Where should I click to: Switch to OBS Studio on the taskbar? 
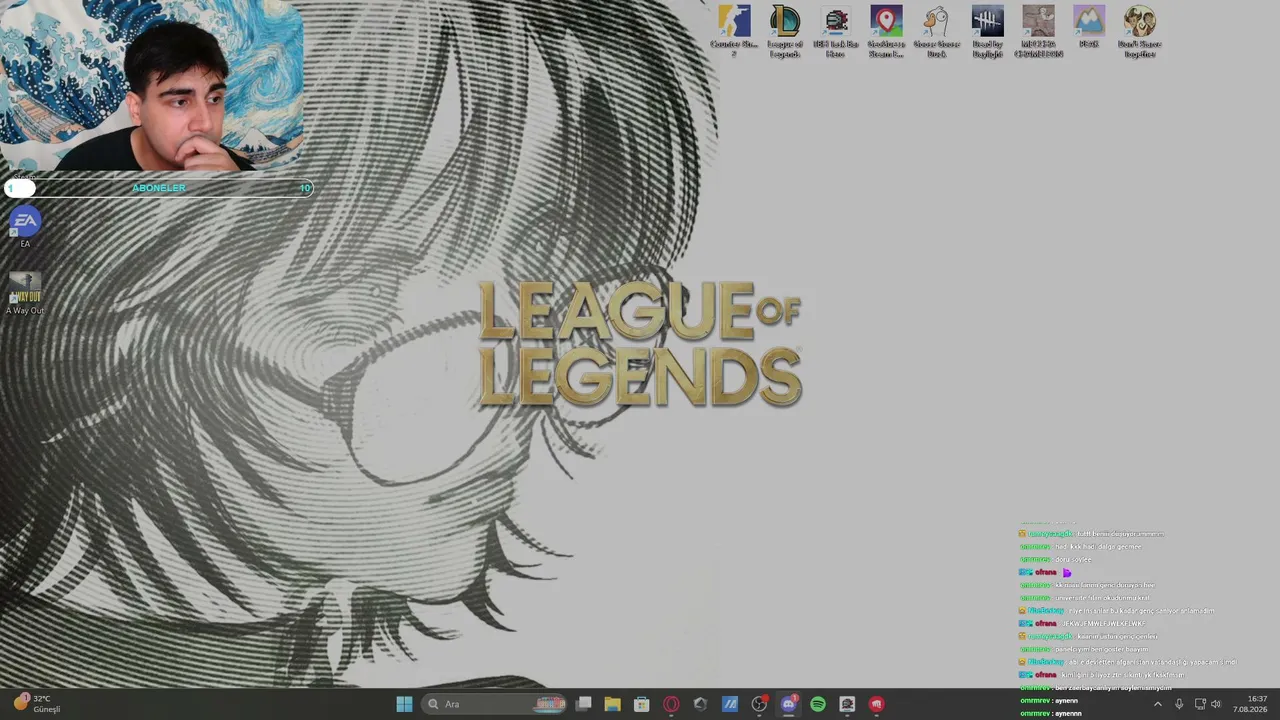(759, 704)
